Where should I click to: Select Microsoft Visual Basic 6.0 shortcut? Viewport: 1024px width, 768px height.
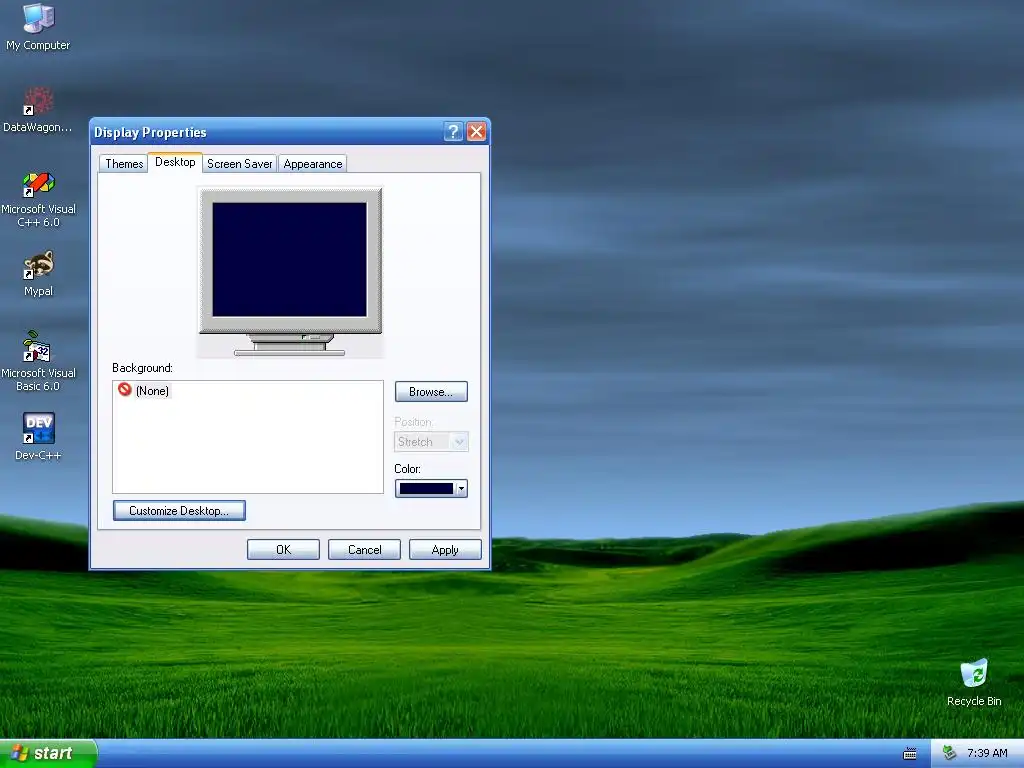(38, 361)
